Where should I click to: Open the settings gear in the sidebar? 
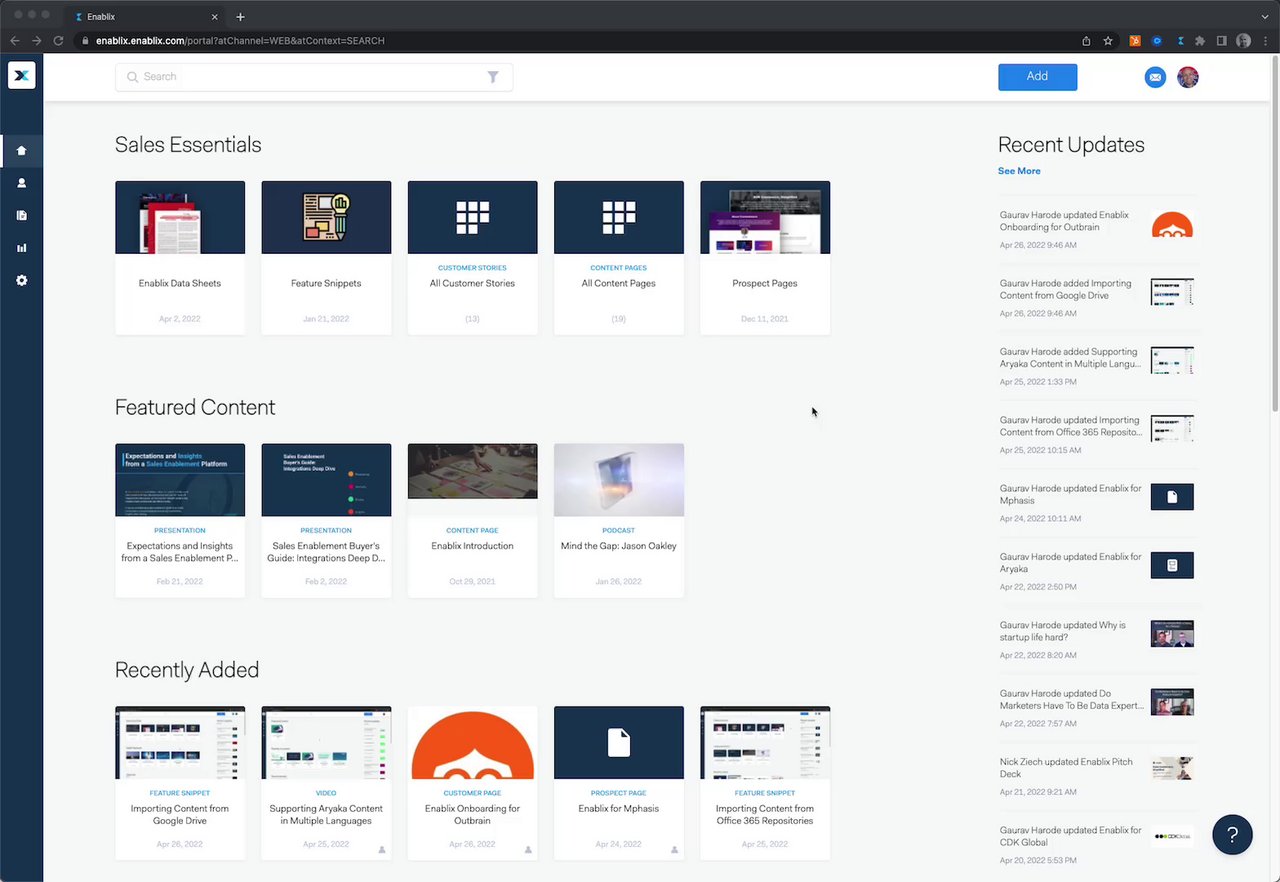click(22, 281)
